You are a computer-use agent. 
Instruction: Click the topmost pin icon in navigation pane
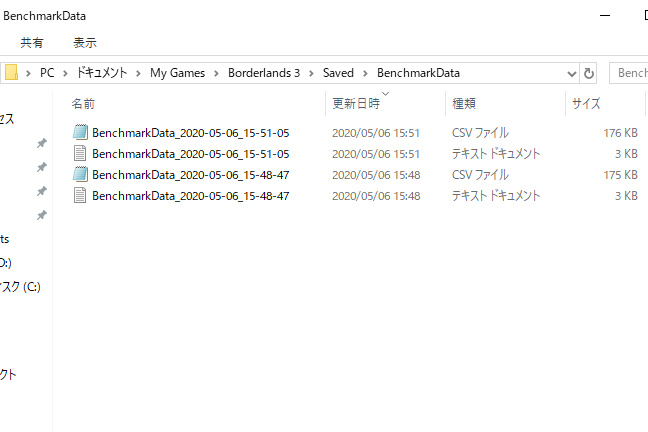coord(42,144)
